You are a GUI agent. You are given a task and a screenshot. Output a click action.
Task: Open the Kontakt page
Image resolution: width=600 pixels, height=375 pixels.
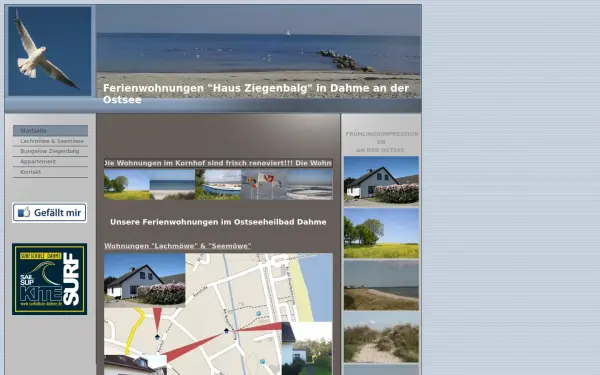click(x=50, y=172)
